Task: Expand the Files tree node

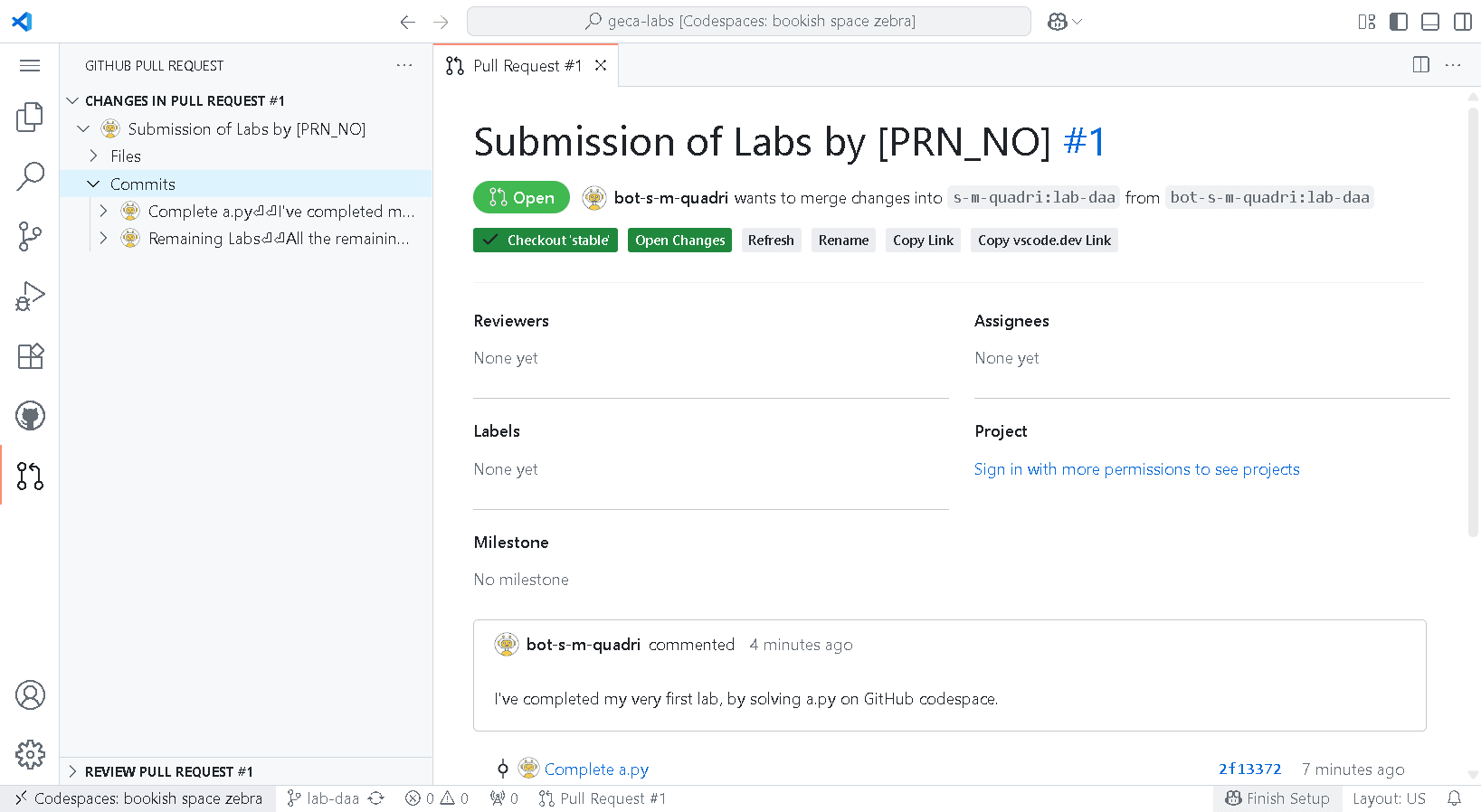Action: pyautogui.click(x=93, y=156)
